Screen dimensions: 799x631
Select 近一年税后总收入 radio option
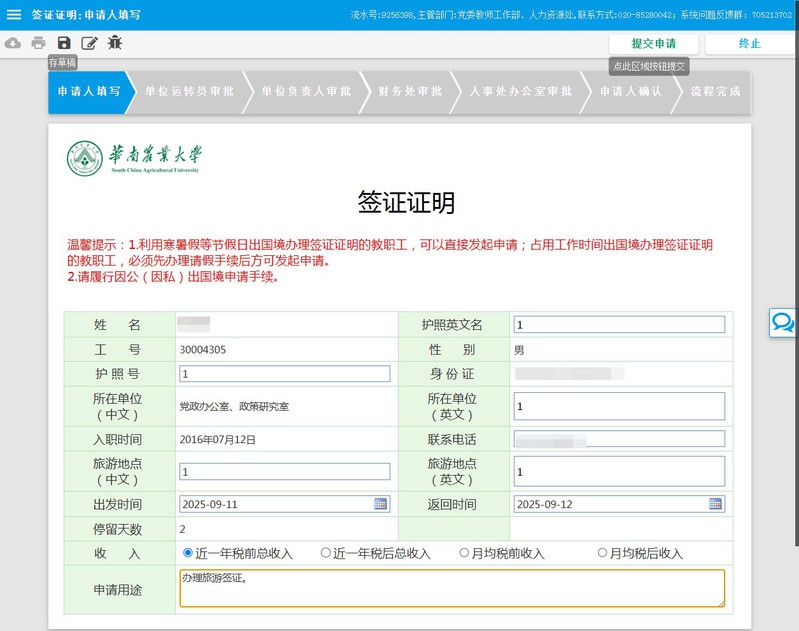pos(326,553)
